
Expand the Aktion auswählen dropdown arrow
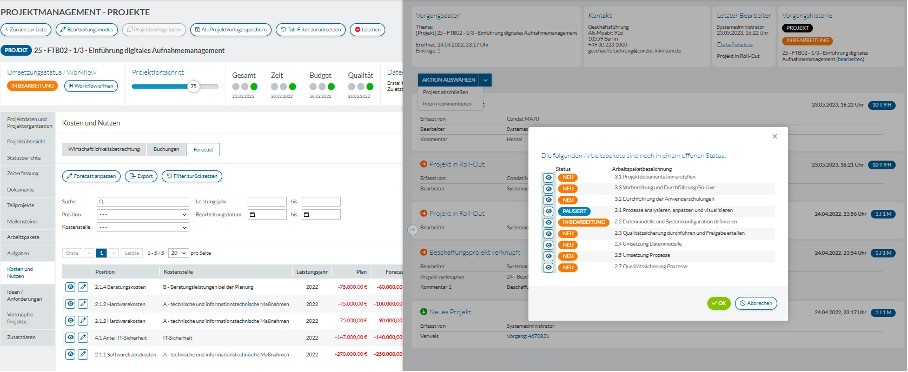coord(486,80)
